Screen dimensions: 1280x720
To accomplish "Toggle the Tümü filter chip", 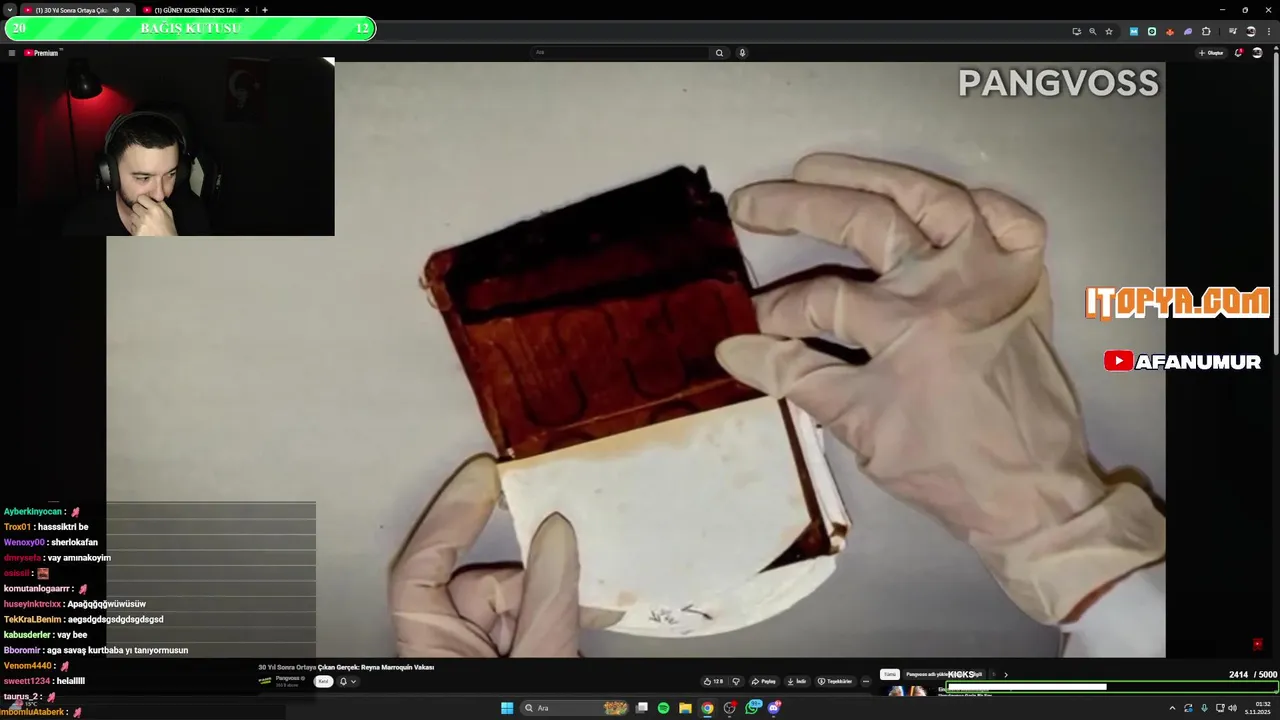I will (890, 675).
